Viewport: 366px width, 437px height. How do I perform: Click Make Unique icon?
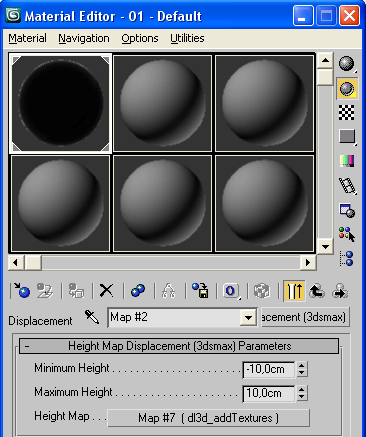168,291
